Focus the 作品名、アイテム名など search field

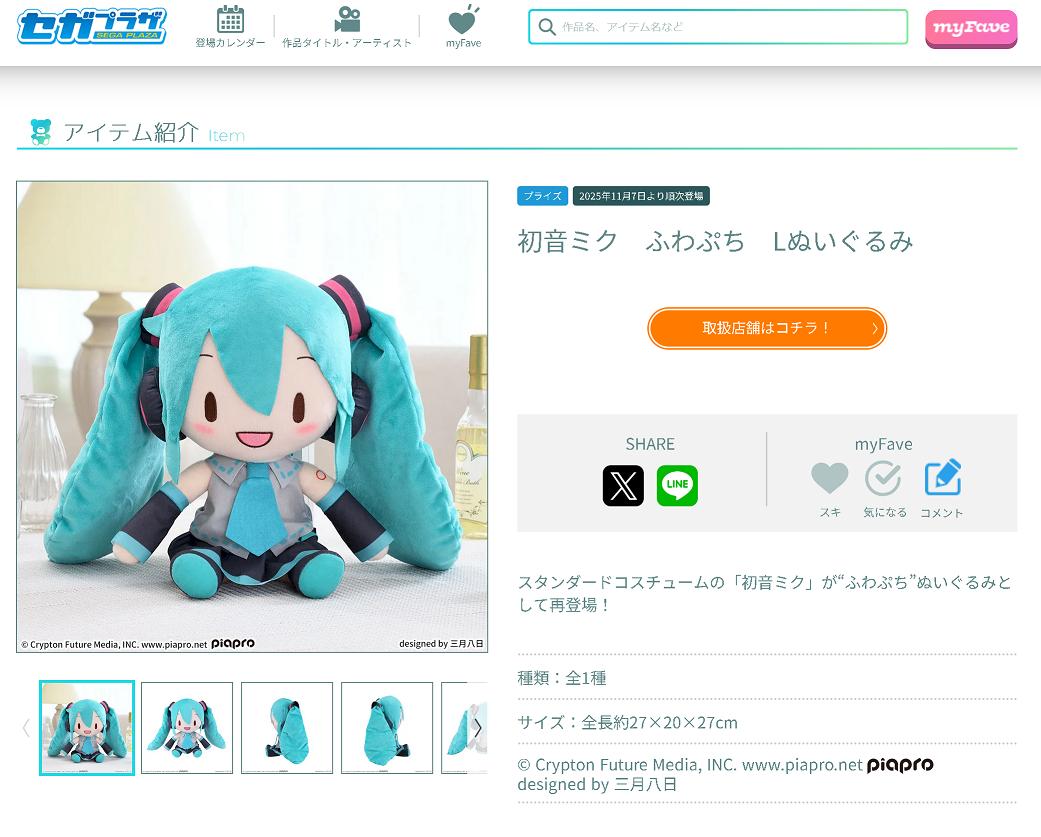tap(718, 27)
